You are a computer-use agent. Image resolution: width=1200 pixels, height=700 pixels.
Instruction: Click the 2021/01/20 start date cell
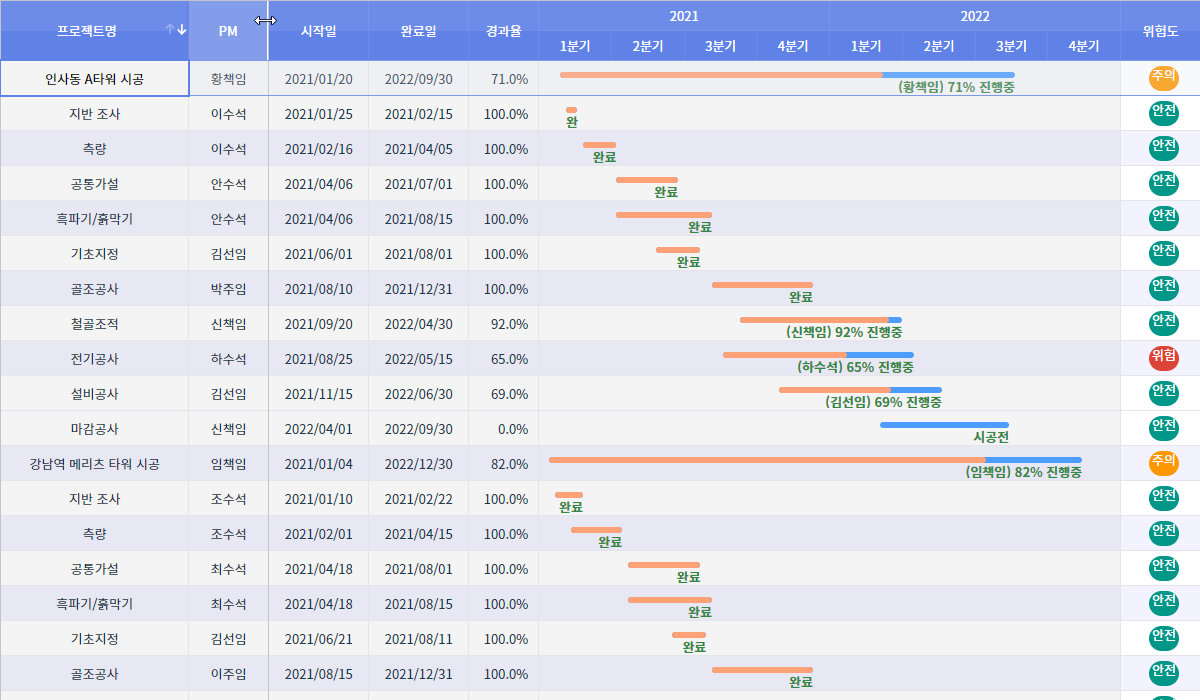point(318,78)
